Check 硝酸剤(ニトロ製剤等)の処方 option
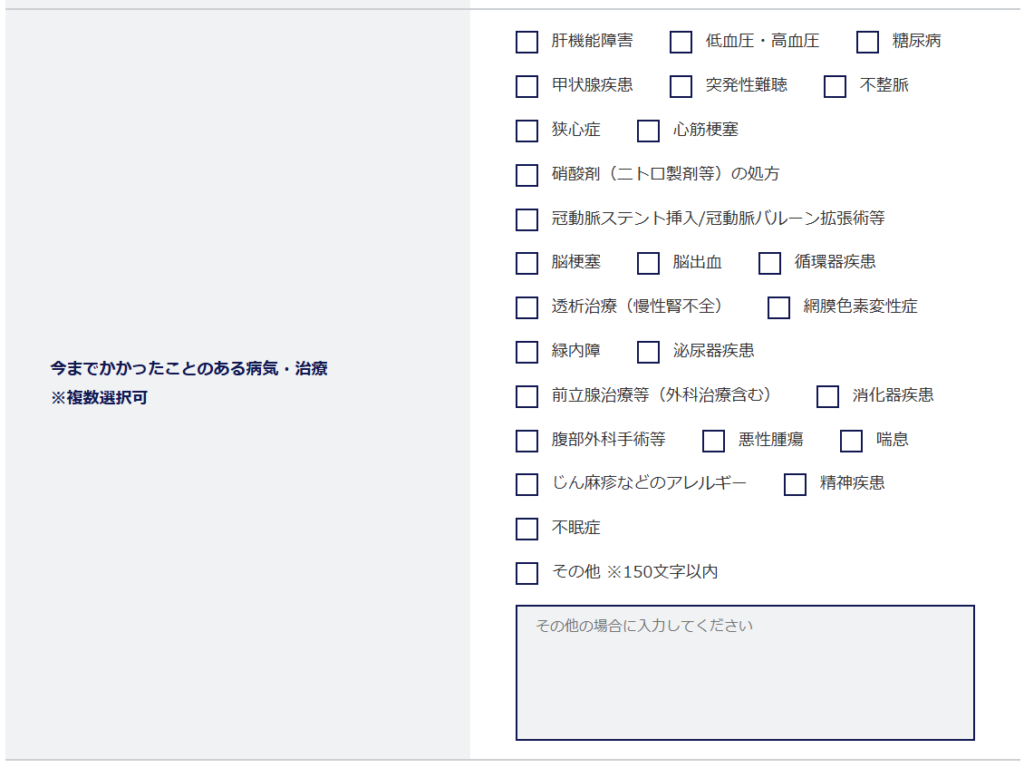This screenshot has width=1024, height=768. (526, 175)
